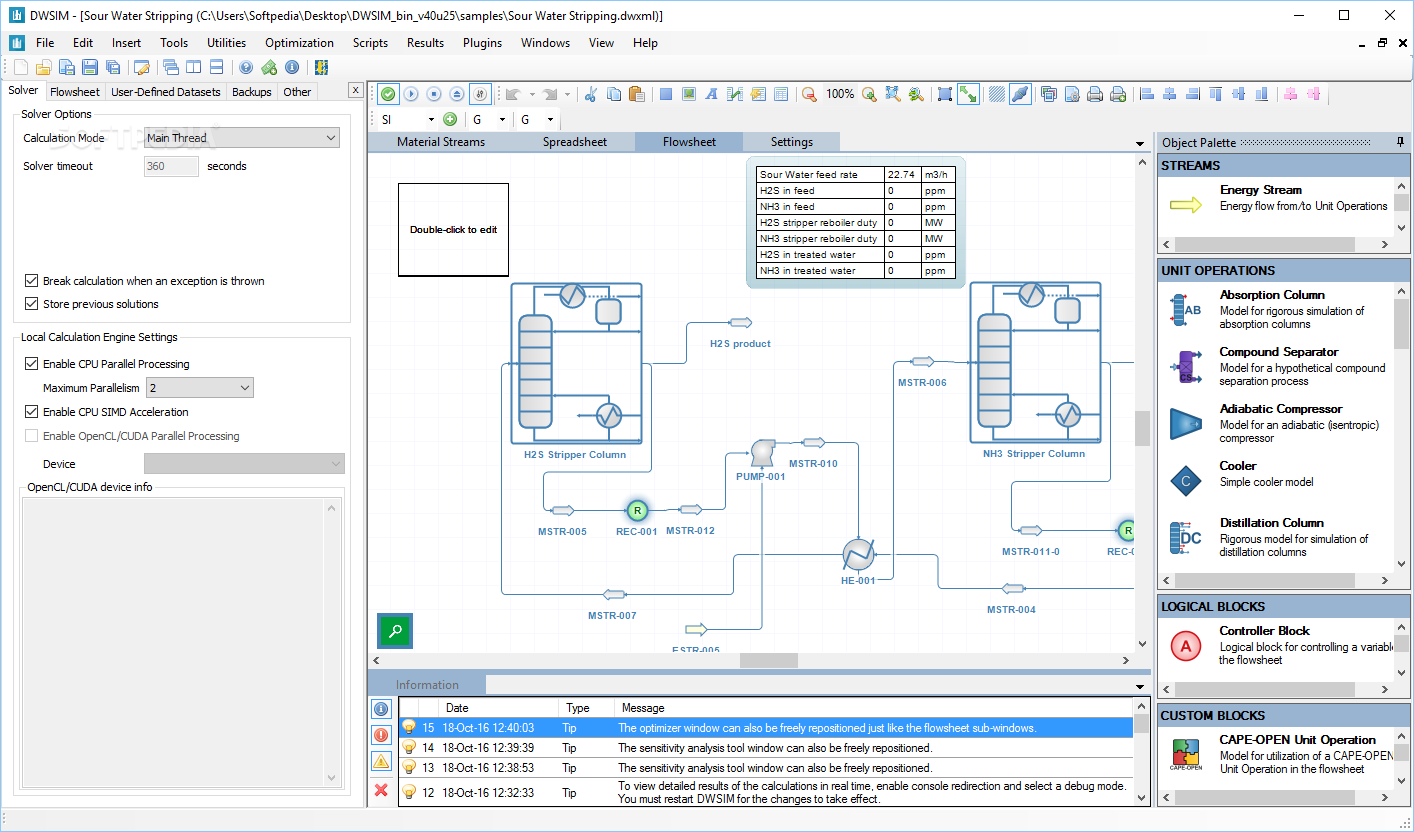Click the flowsheet horizontal scrollbar thumb

[x=768, y=661]
